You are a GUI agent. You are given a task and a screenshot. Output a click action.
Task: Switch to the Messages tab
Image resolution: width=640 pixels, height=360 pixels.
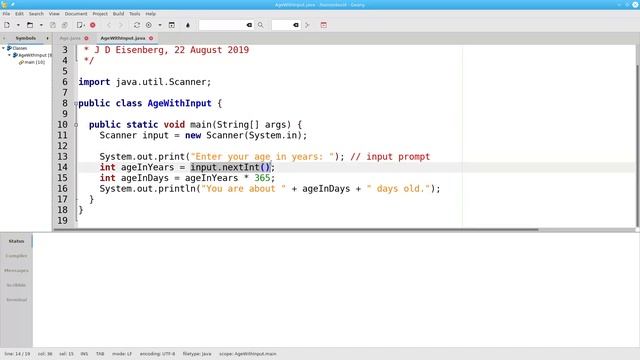coord(16,270)
